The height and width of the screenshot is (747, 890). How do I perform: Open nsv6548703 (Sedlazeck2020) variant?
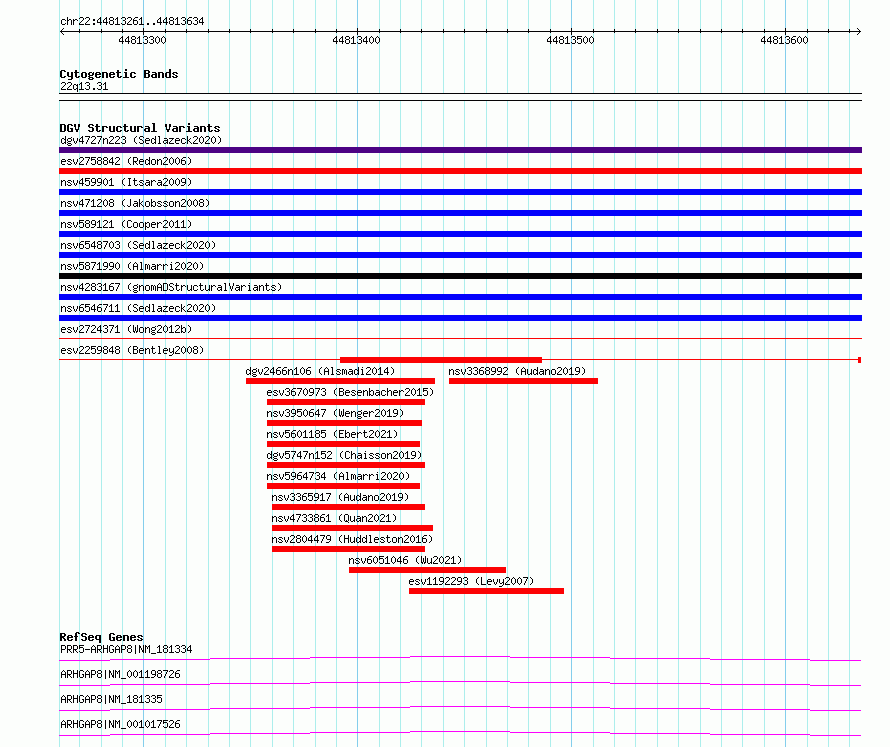[x=138, y=245]
